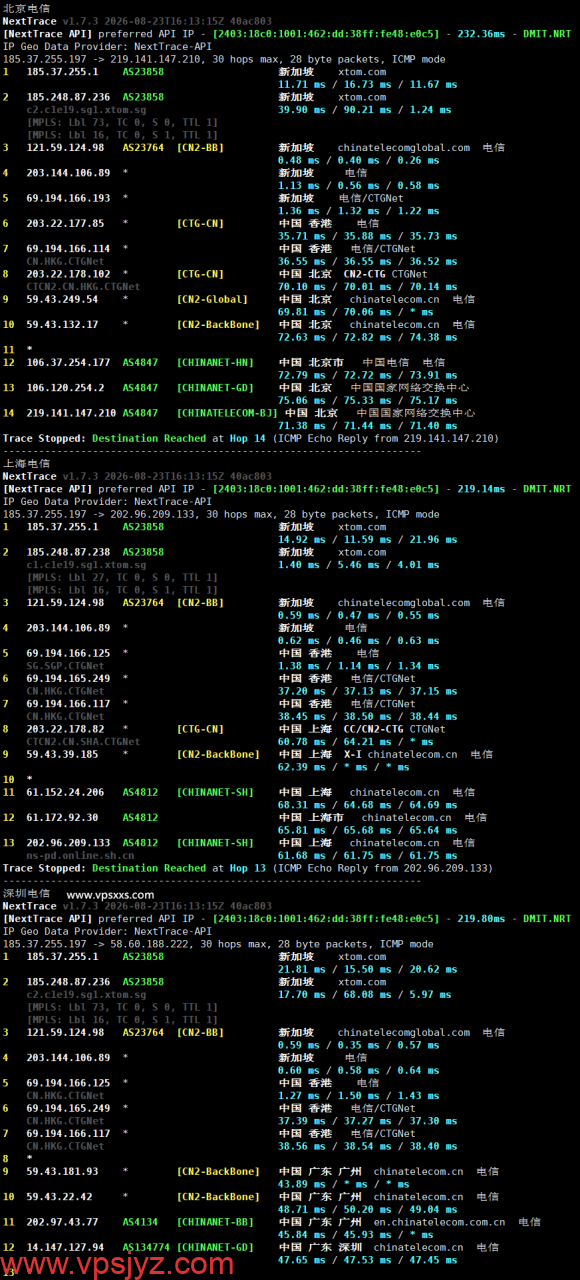Click hop IP 59.43.22.42
580x1280 pixels.
(x=59, y=1196)
